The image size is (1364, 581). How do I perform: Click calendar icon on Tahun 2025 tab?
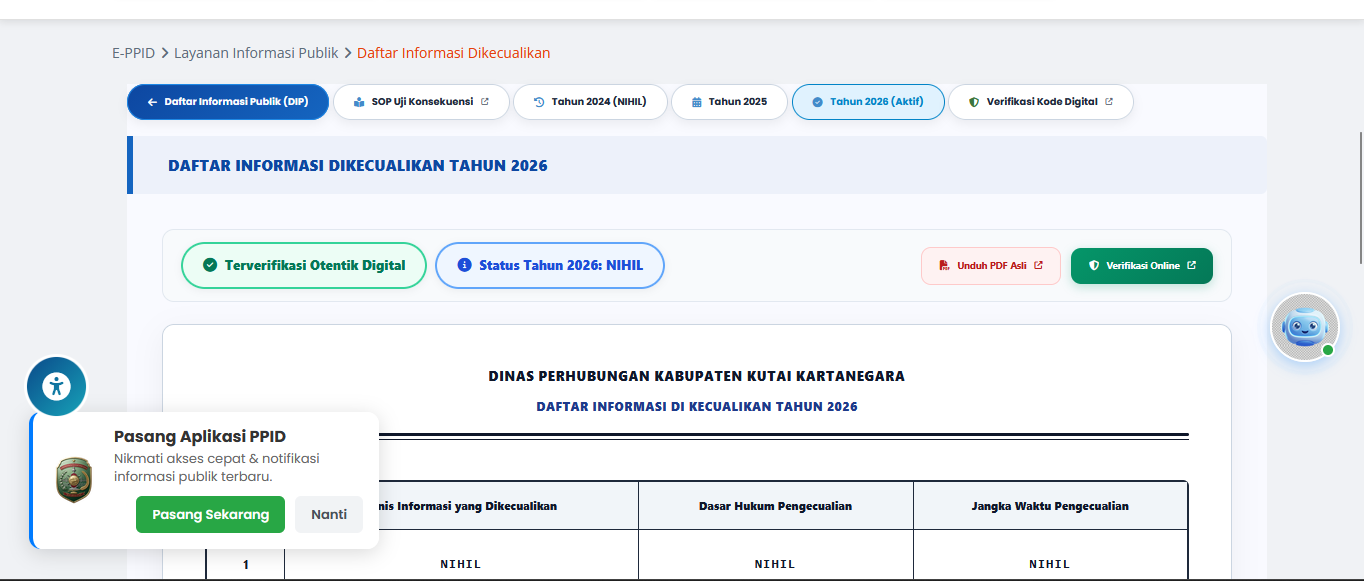pos(697,102)
